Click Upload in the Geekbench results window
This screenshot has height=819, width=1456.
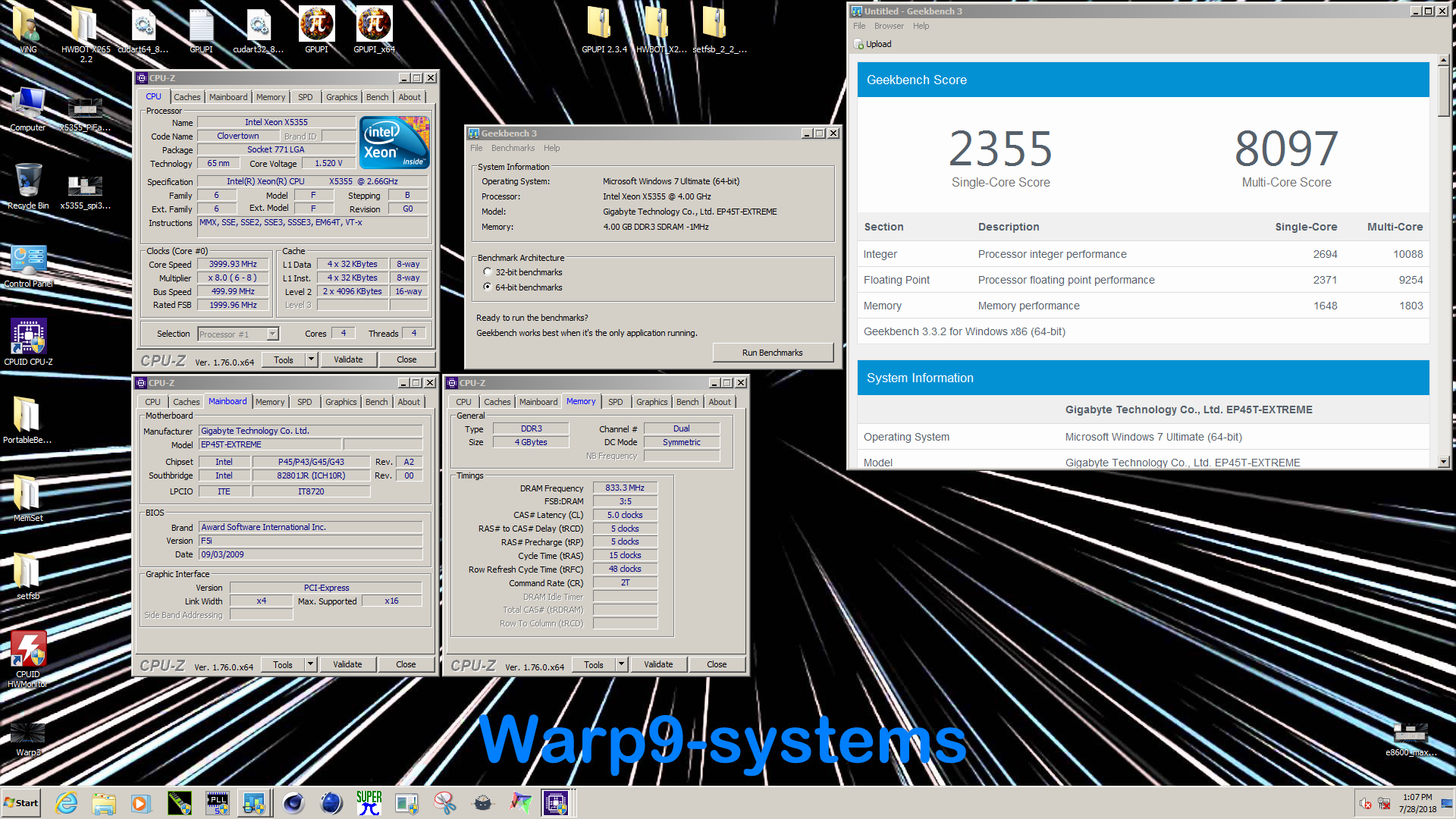click(x=873, y=44)
